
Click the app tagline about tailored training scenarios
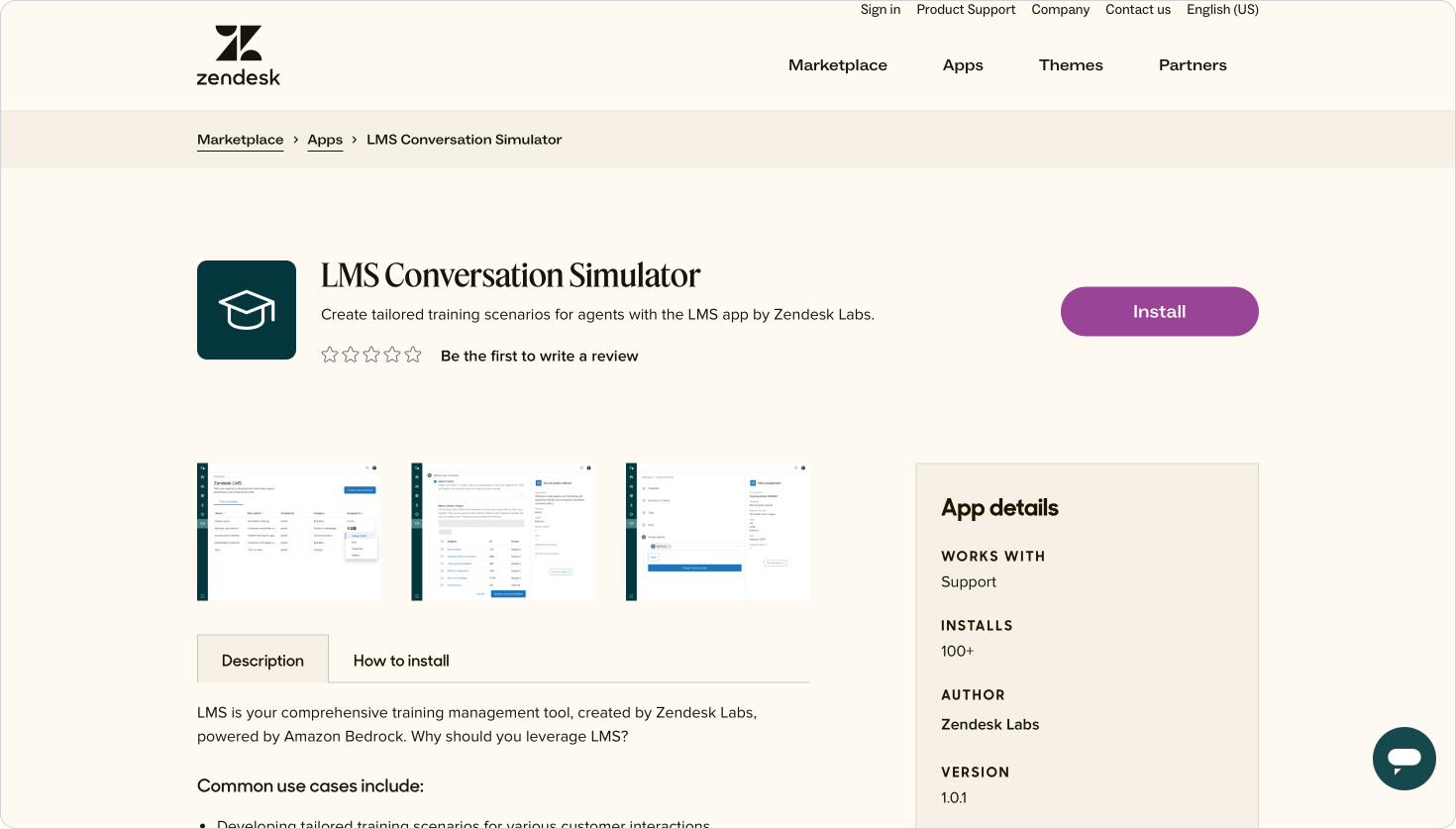(597, 315)
